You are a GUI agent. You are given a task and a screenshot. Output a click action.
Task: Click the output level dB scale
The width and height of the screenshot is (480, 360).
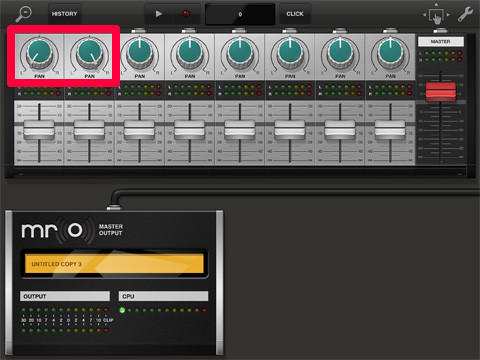pos(68,320)
